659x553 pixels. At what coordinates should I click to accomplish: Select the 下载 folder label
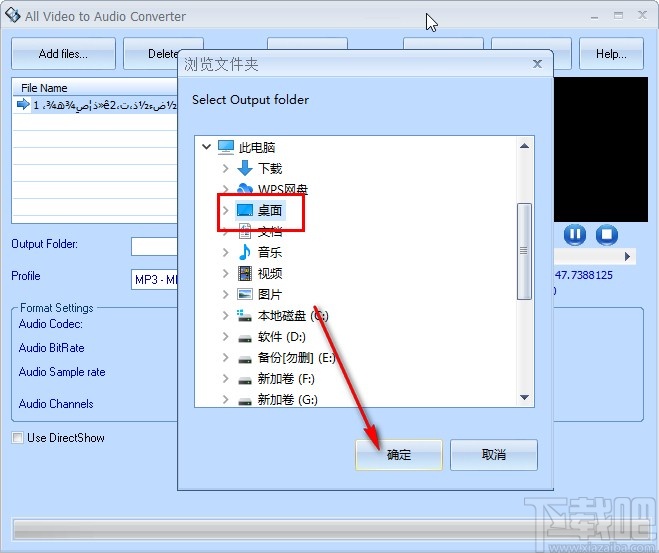[270, 168]
